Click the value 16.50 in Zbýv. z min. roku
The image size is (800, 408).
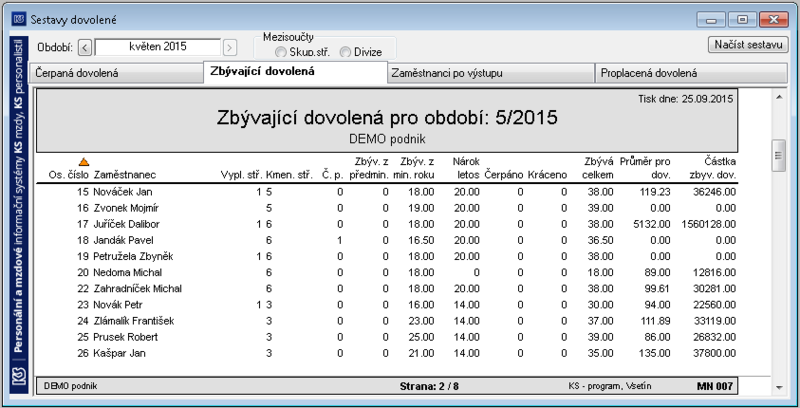[421, 240]
